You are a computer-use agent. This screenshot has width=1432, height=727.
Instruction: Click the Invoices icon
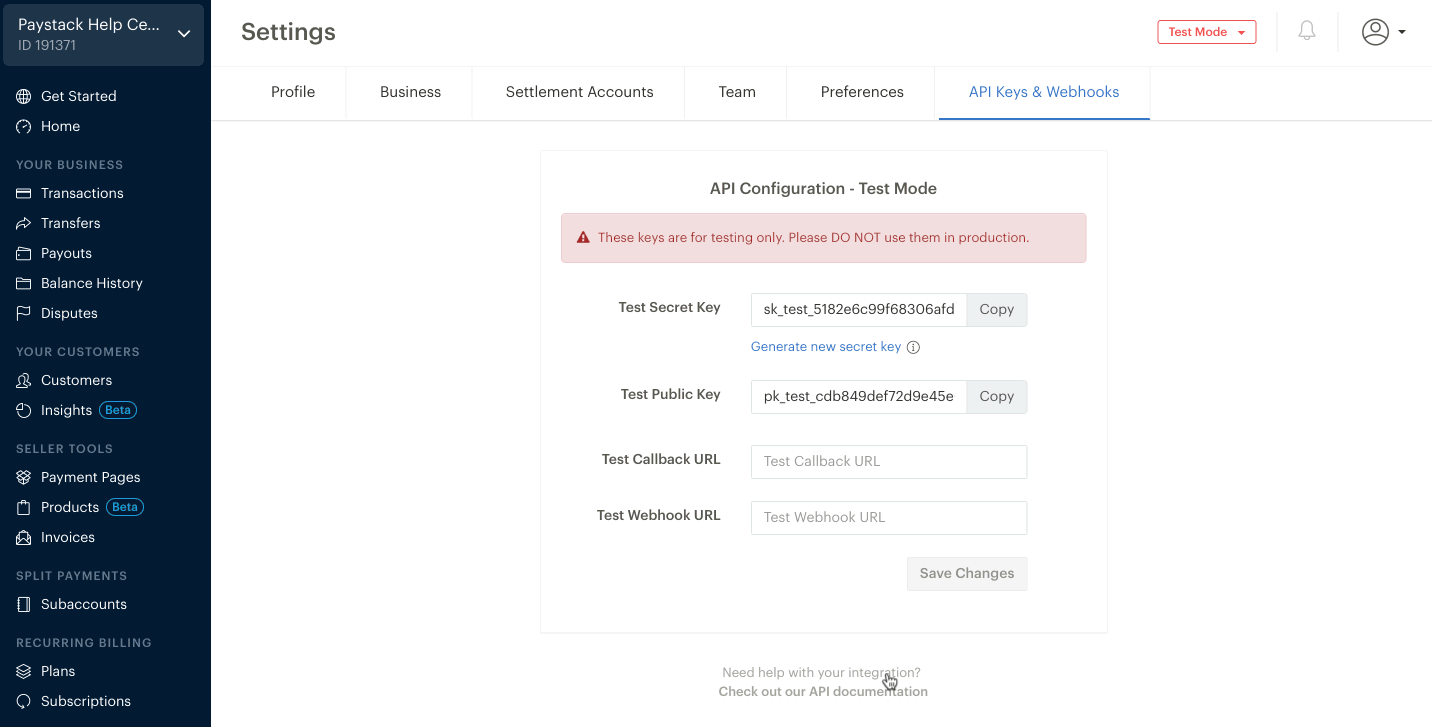[24, 537]
